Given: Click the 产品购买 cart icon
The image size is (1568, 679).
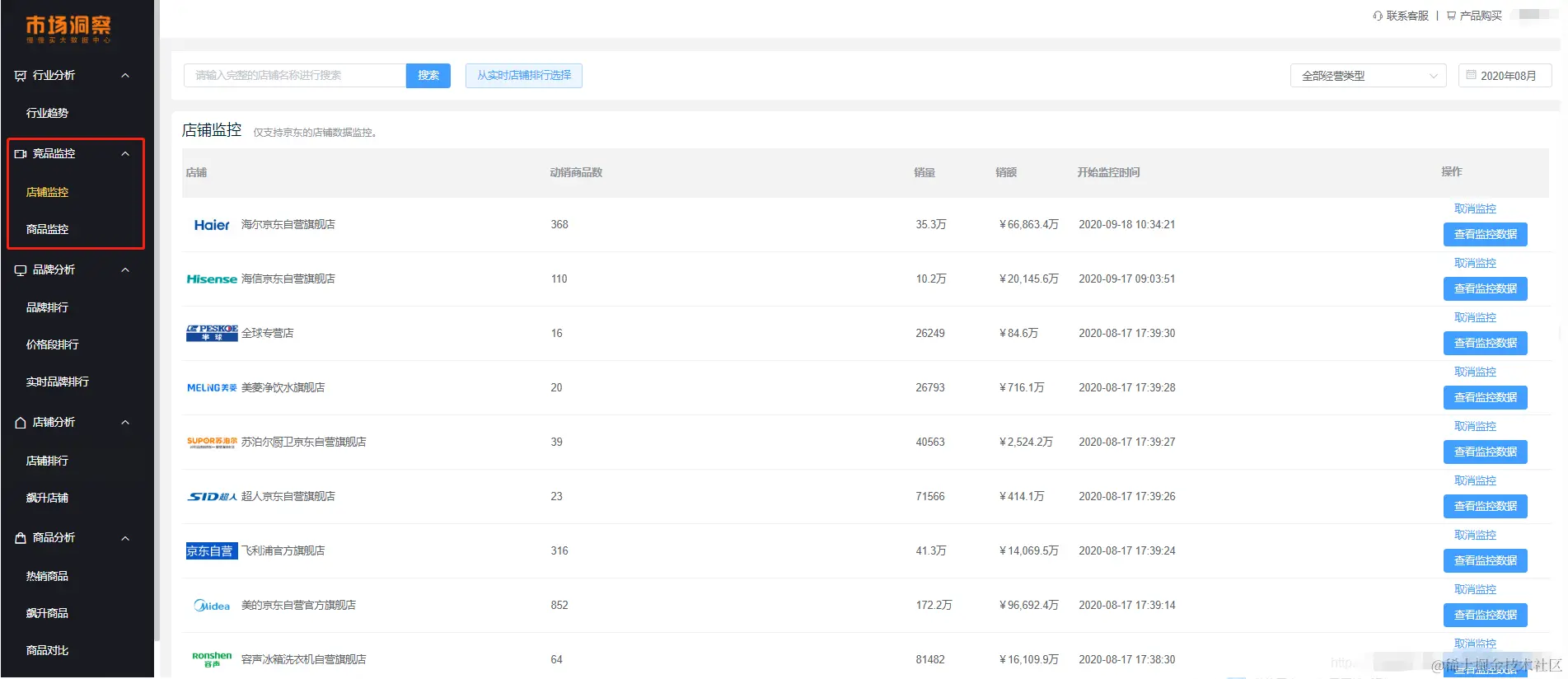Looking at the screenshot, I should tap(1451, 16).
